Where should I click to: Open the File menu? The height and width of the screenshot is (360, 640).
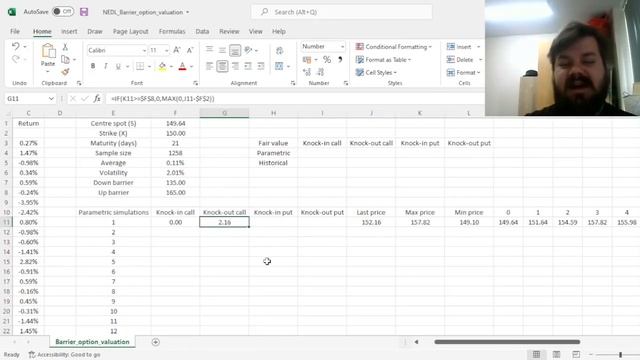click(x=15, y=31)
